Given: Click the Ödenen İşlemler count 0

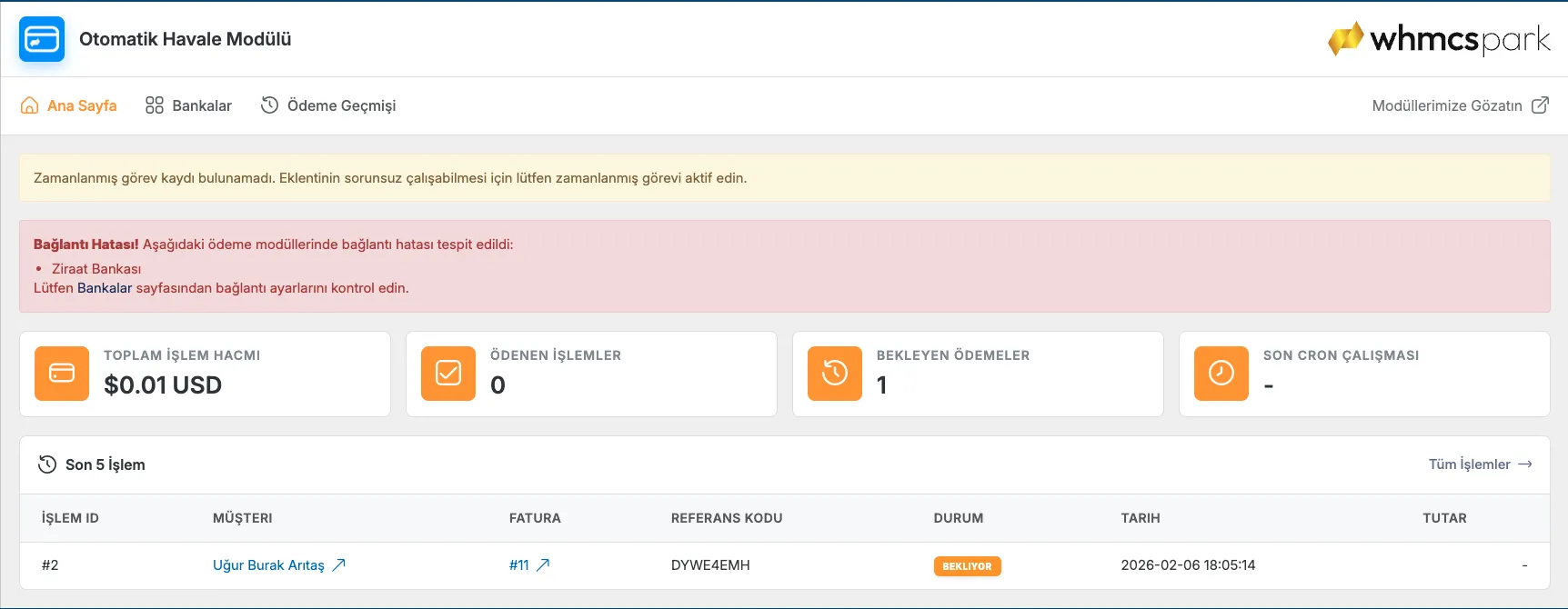Looking at the screenshot, I should [498, 385].
